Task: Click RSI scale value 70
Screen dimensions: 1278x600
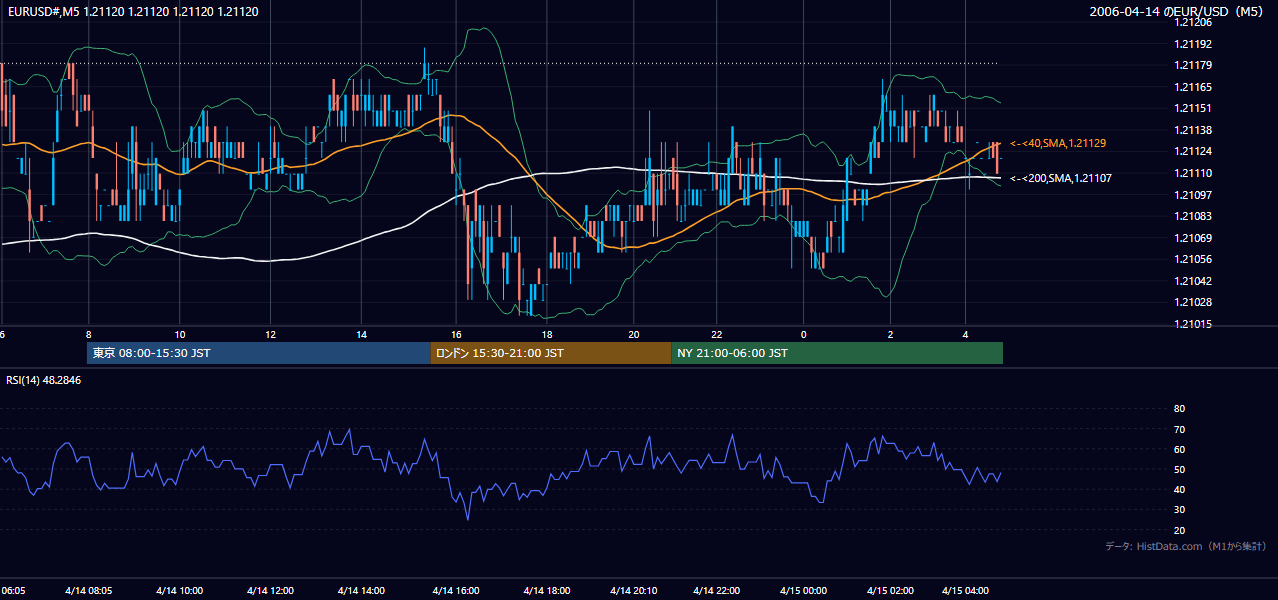Action: click(1180, 429)
